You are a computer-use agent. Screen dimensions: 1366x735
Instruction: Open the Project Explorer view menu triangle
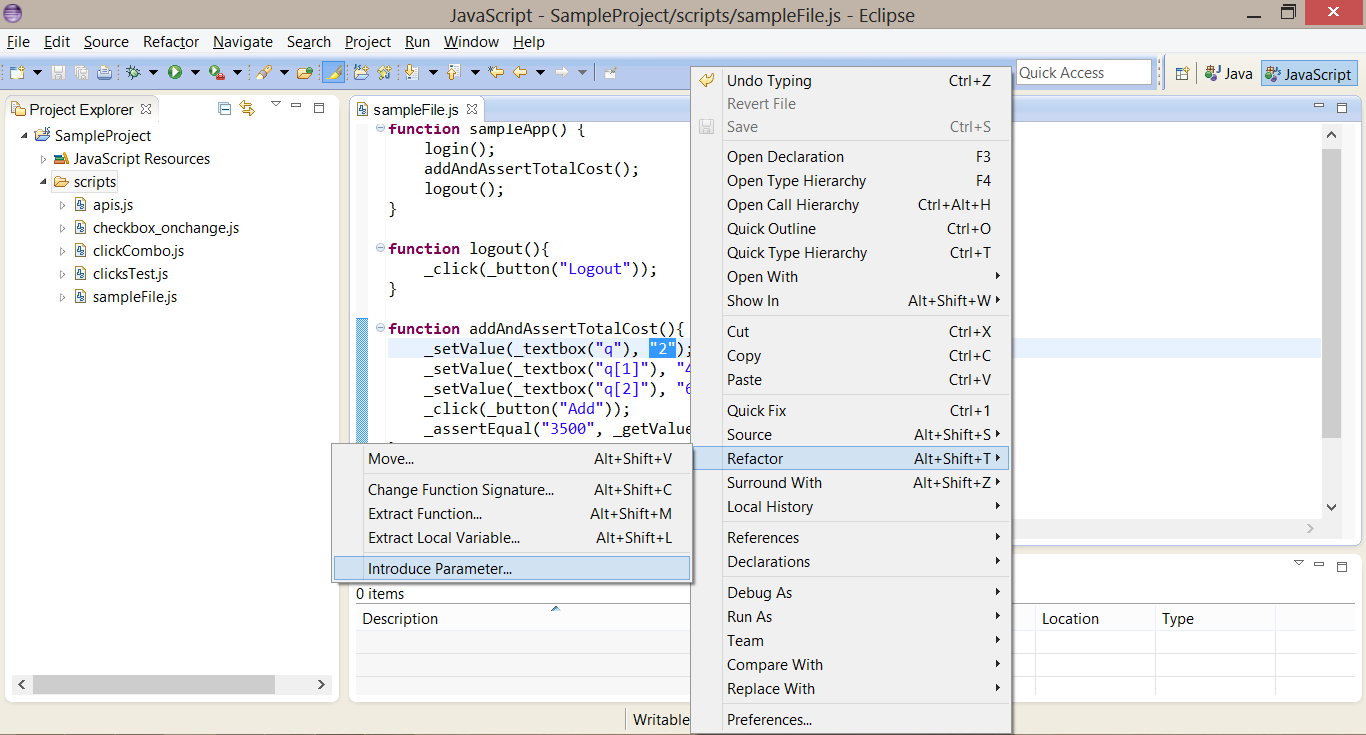[273, 104]
